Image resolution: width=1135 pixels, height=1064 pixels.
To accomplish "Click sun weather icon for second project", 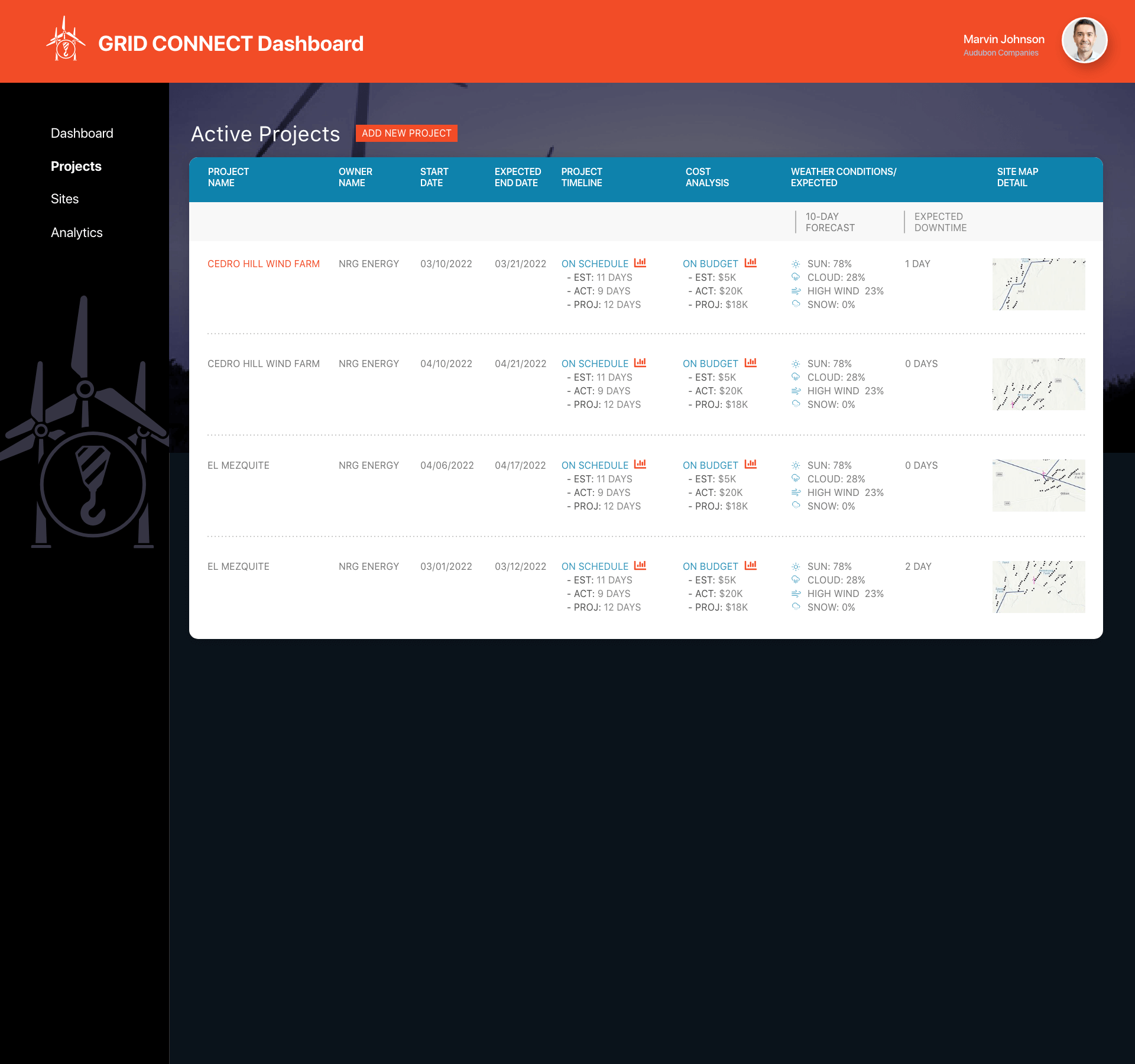I will pos(796,363).
